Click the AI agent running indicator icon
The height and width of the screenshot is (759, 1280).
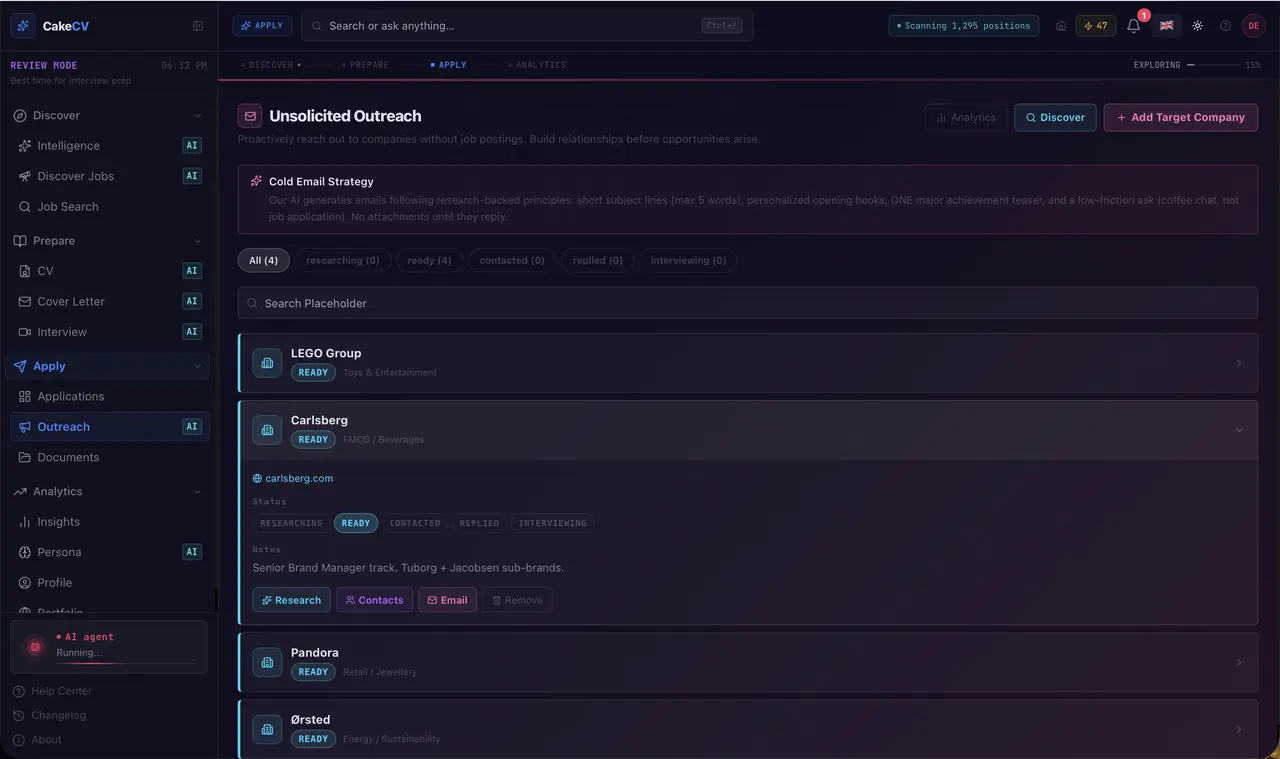[x=35, y=647]
